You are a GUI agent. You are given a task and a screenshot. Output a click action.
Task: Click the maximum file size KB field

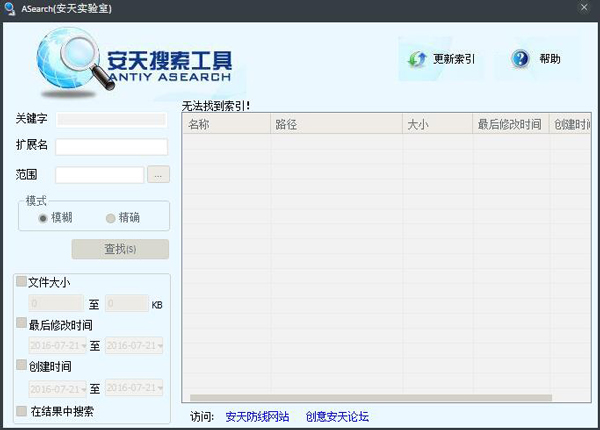point(127,303)
